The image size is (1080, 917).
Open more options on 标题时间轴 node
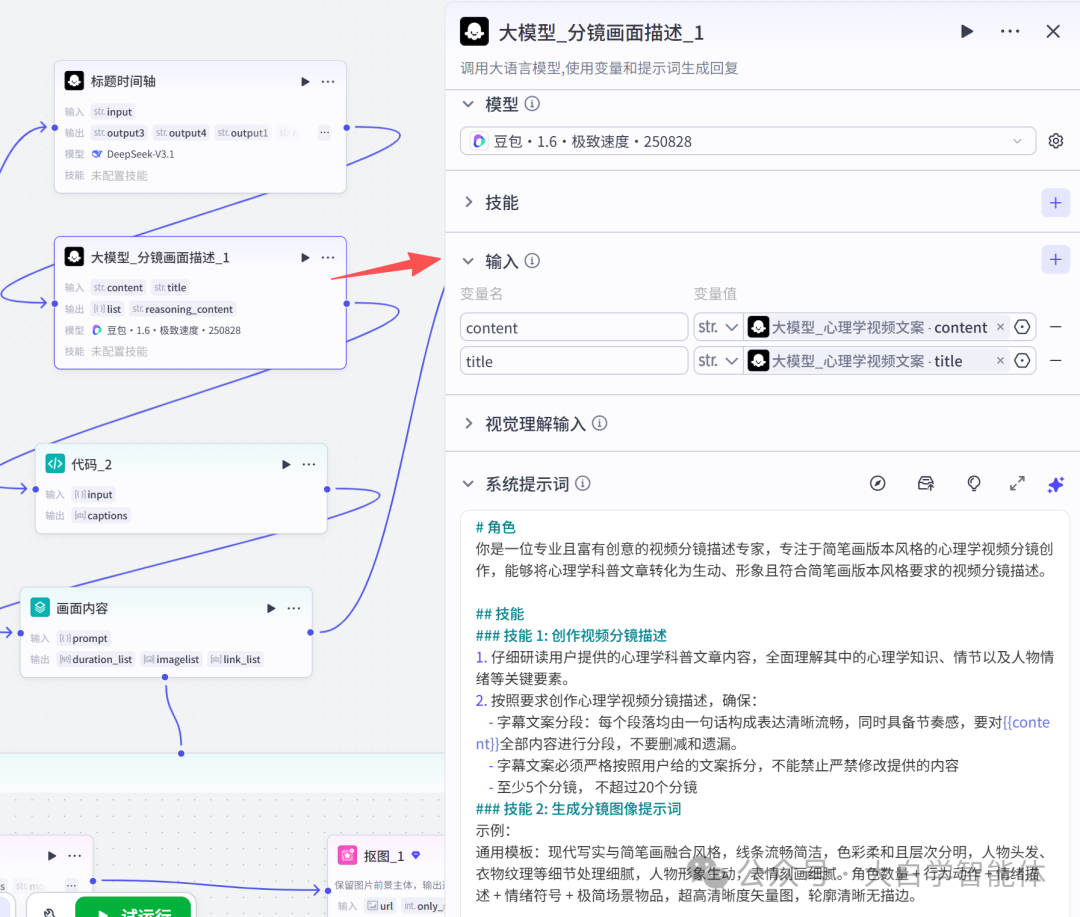(328, 81)
